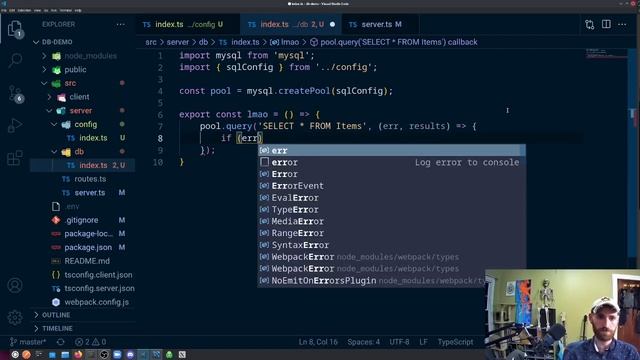This screenshot has height=360, width=640.
Task: Click the 'server' breadcrumb
Action: click(178, 42)
